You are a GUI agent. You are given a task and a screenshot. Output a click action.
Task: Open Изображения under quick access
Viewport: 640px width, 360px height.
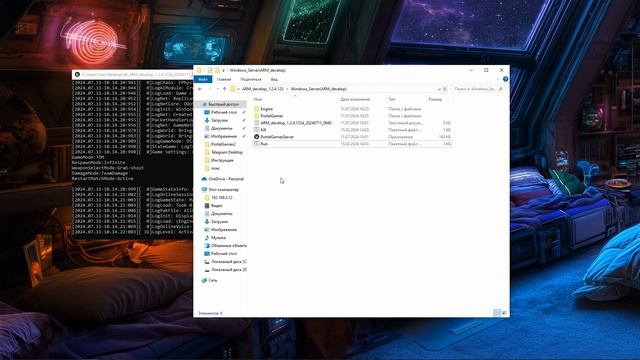coord(224,136)
